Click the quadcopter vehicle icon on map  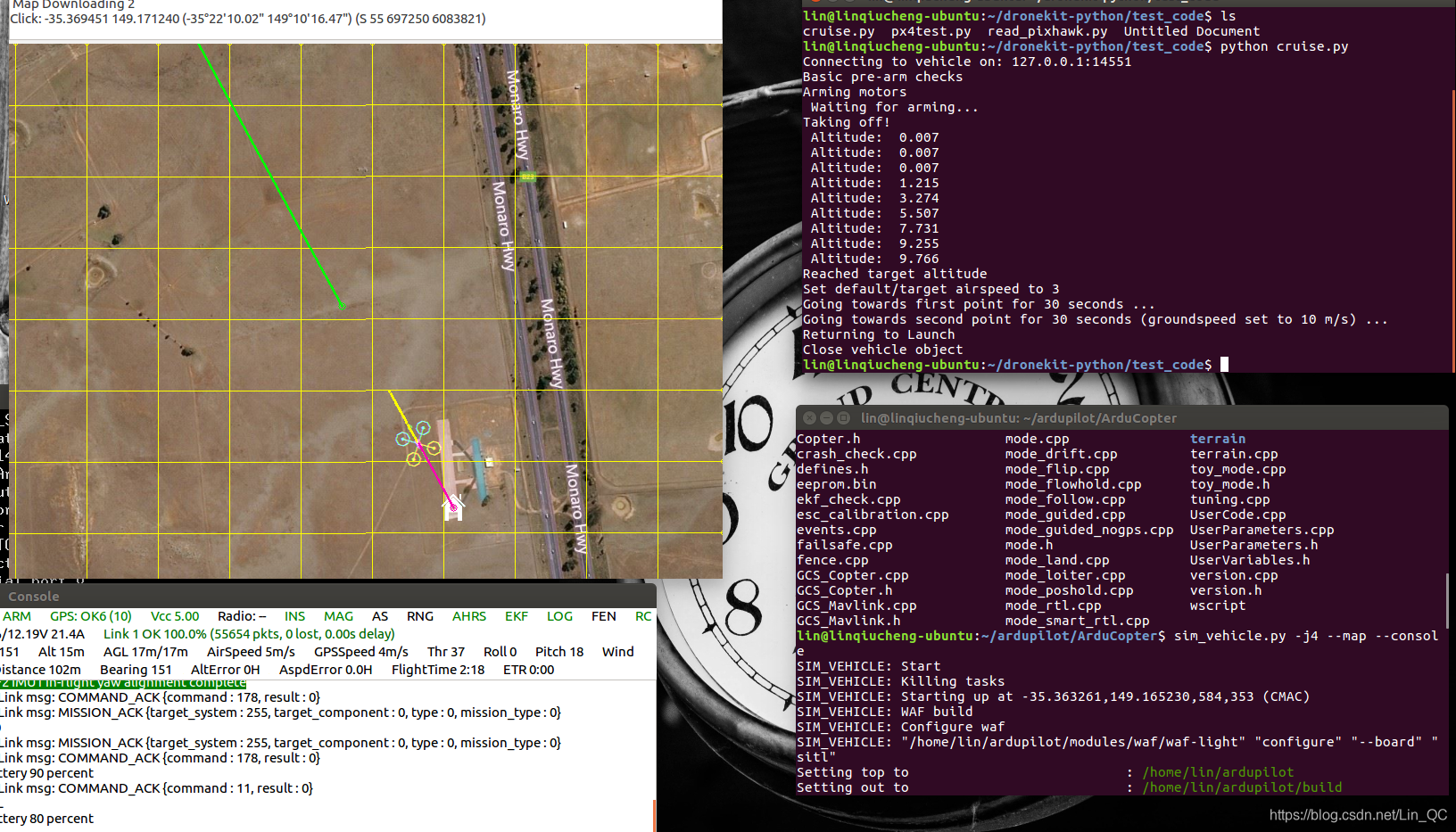tap(418, 443)
